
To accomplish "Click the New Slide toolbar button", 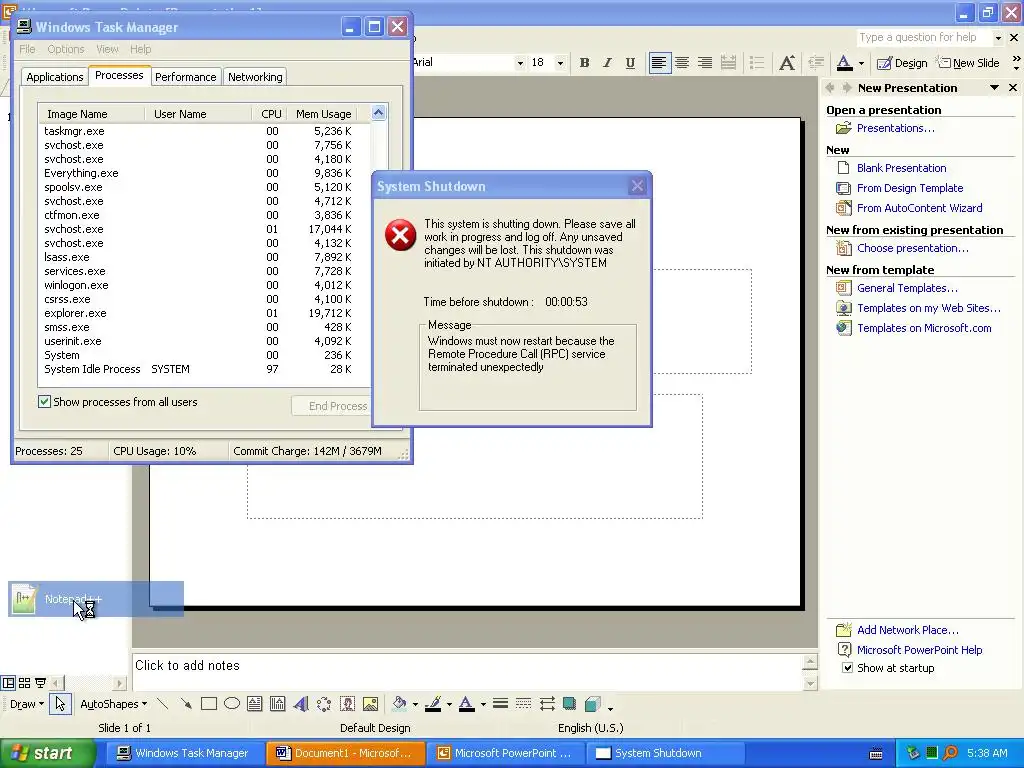I will pyautogui.click(x=968, y=63).
